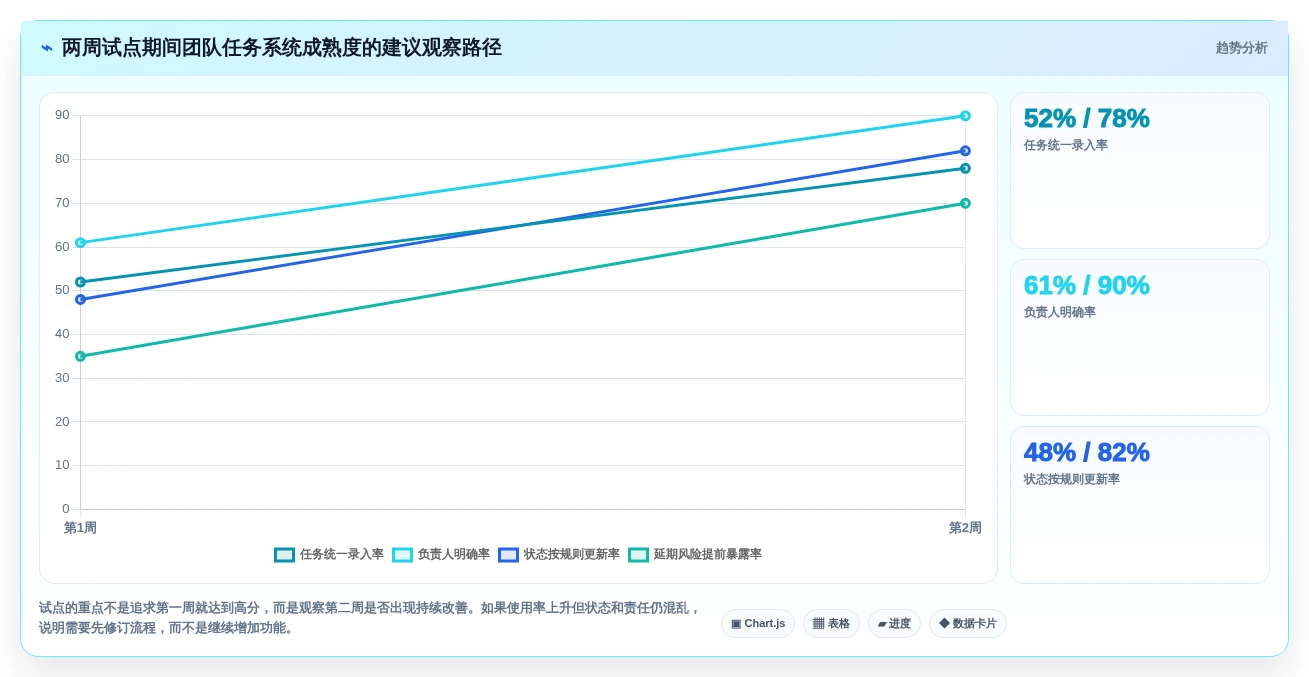
Task: Click week 1 data point at value 52
Action: (80, 282)
